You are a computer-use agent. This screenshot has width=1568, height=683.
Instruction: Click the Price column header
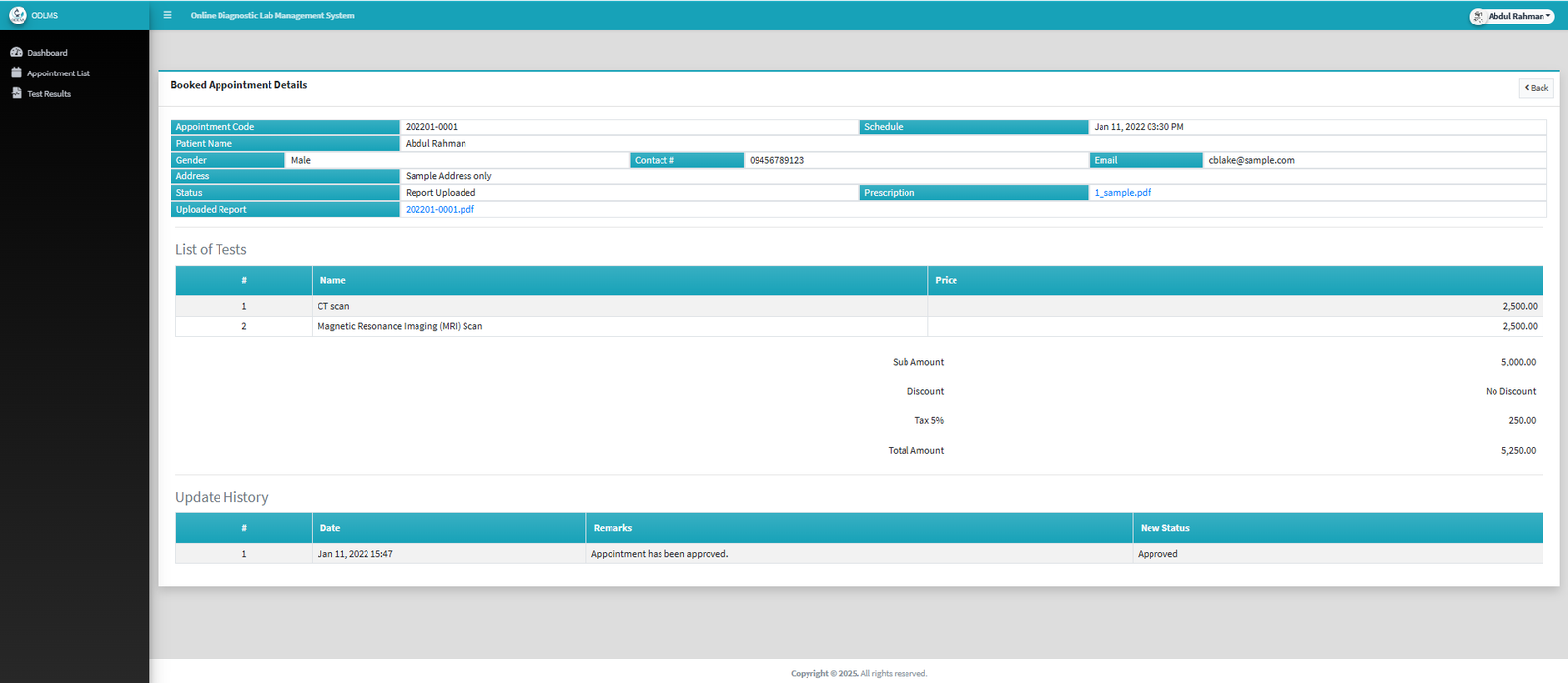(946, 280)
